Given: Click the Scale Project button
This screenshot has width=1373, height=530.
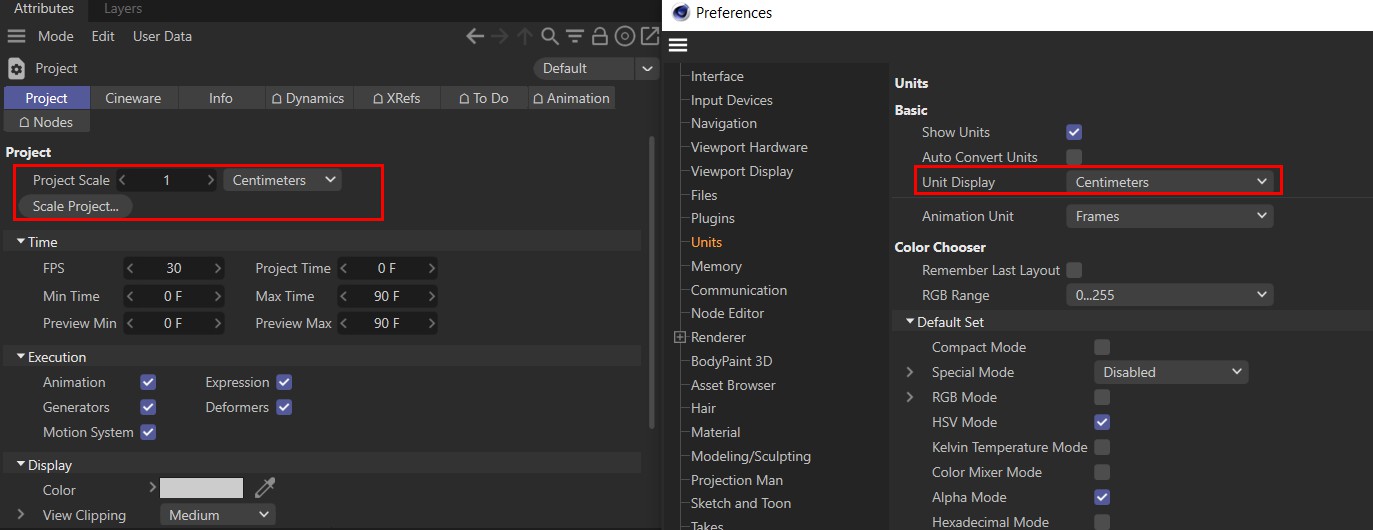Looking at the screenshot, I should tap(75, 206).
